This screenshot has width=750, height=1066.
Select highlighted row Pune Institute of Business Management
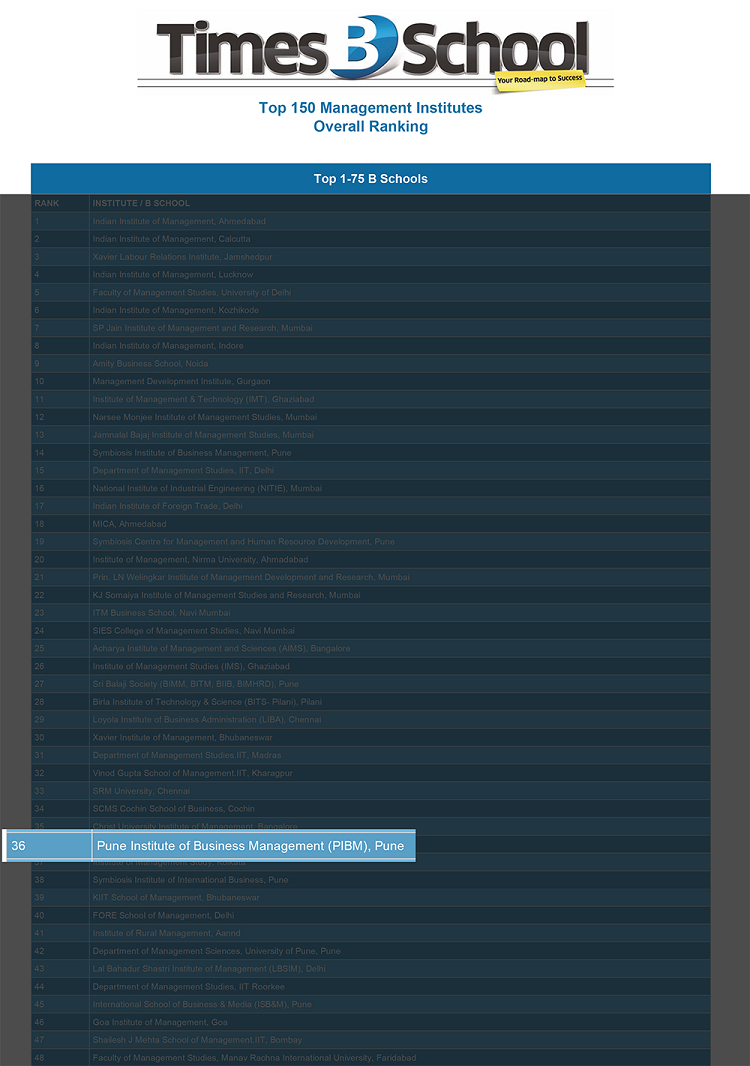coord(209,846)
